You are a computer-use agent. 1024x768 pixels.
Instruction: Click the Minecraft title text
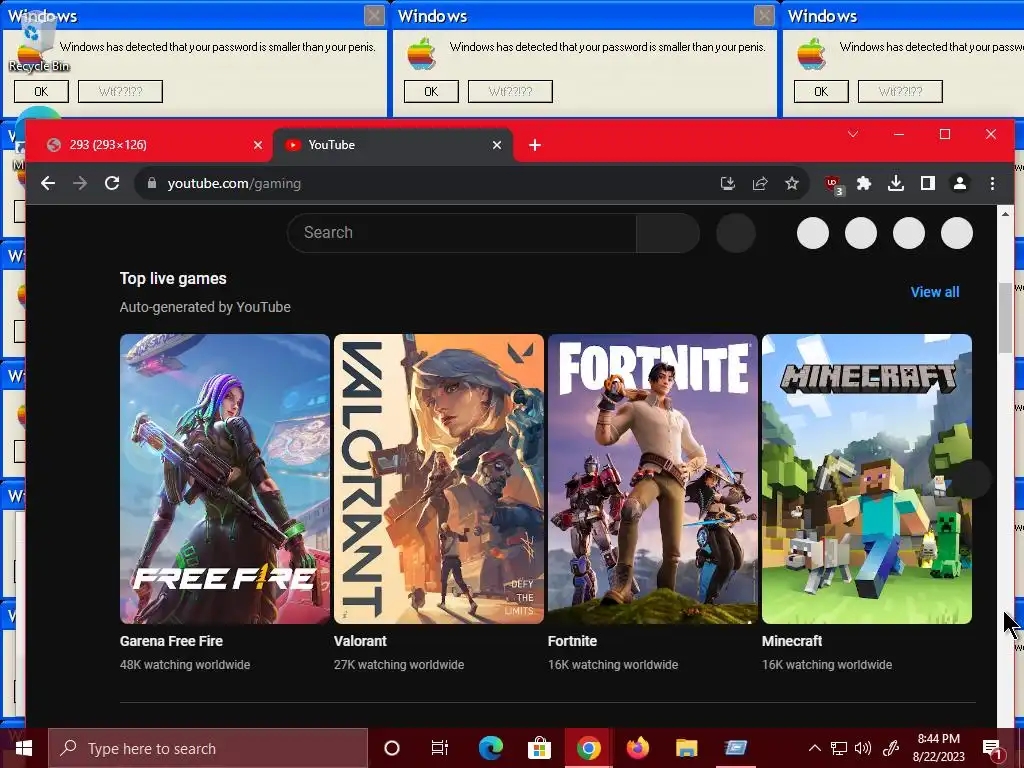coord(792,641)
